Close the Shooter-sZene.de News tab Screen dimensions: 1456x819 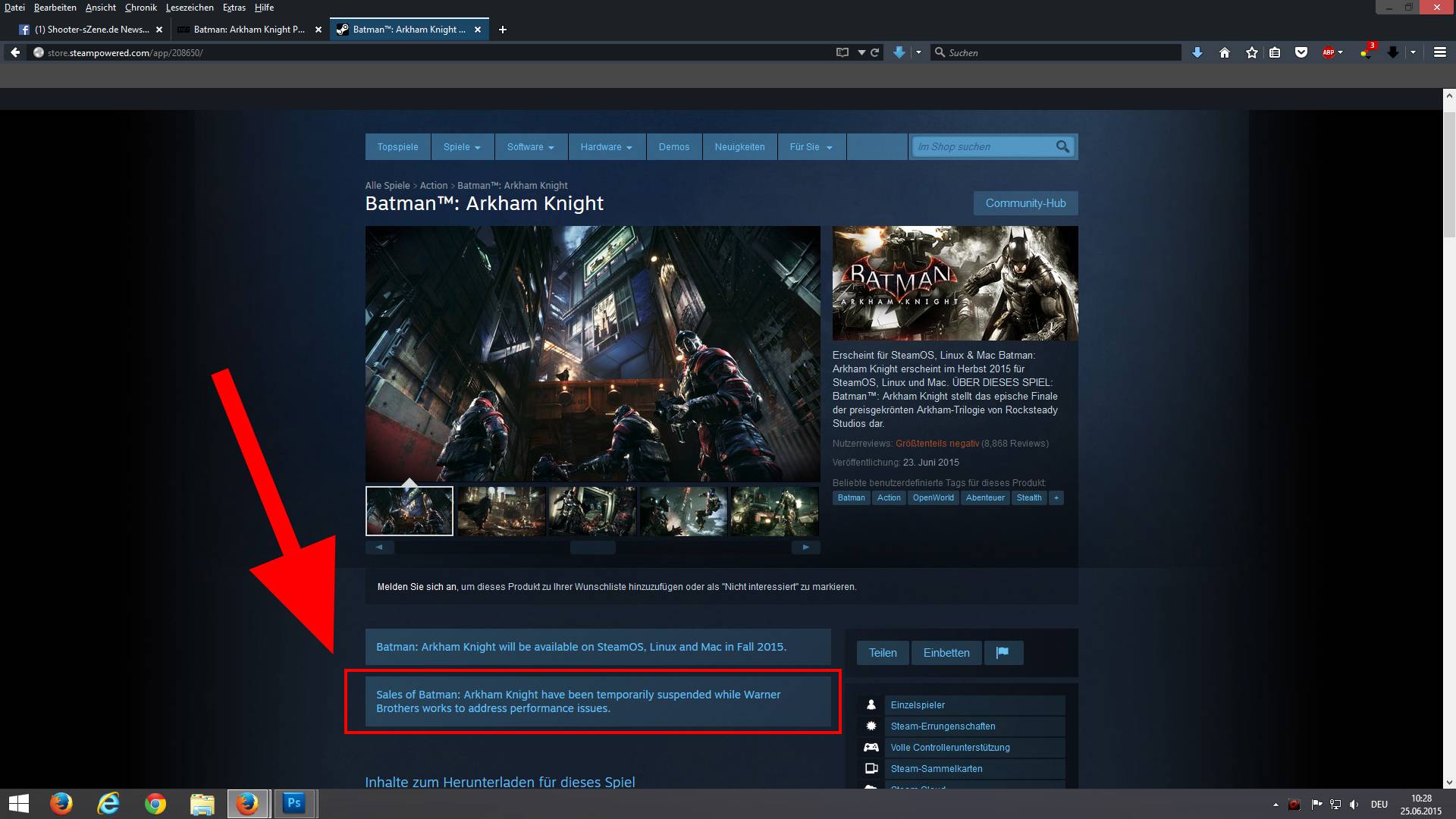[x=159, y=30]
